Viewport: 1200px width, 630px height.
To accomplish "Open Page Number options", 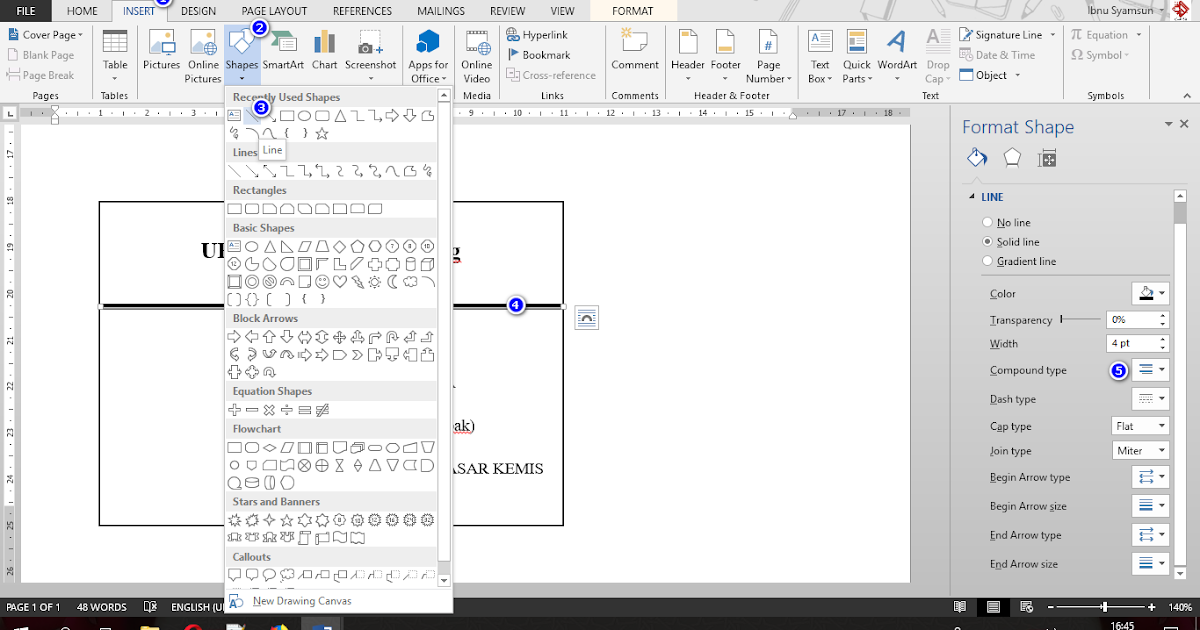I will click(x=767, y=55).
